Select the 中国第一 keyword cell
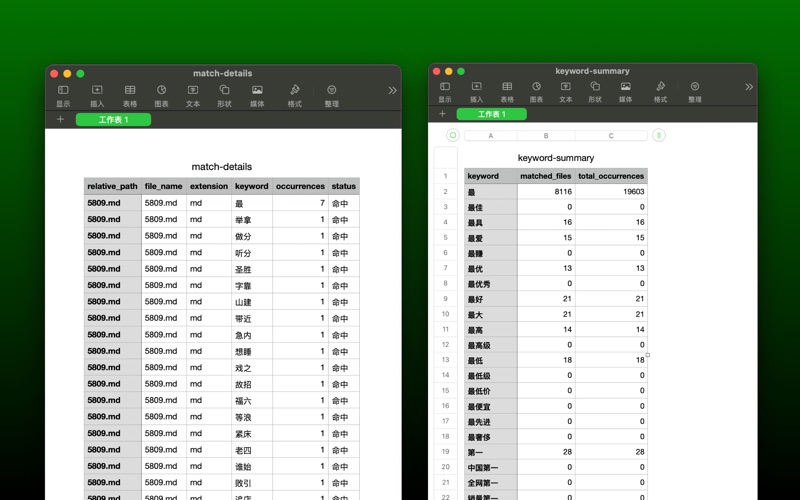 pyautogui.click(x=491, y=467)
